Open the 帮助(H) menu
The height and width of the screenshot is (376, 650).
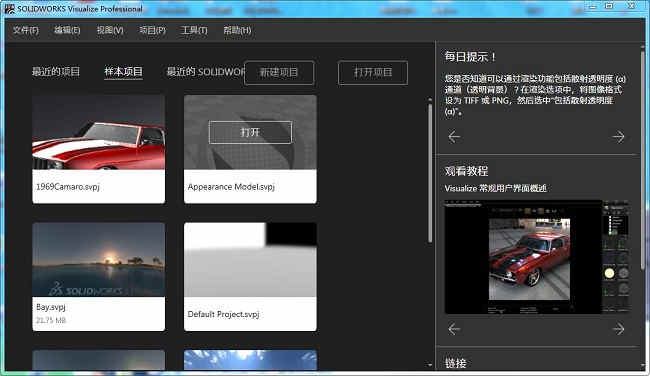tap(237, 30)
